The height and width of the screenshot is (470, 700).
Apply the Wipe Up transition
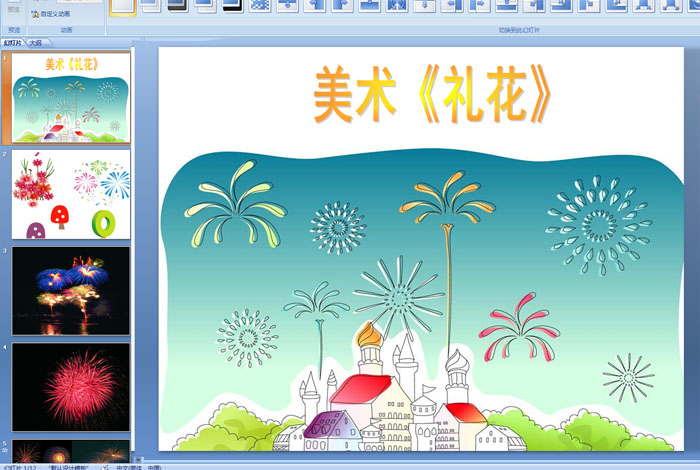point(370,5)
